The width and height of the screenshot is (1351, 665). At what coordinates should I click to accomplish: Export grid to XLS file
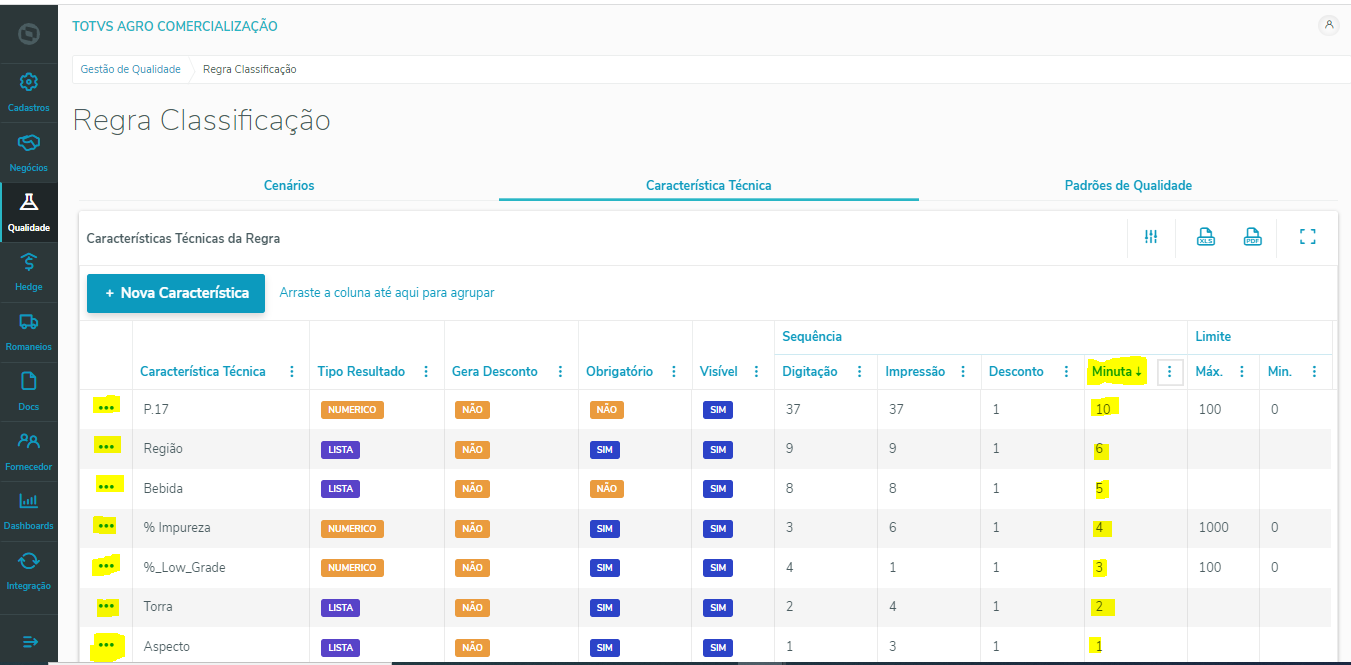pyautogui.click(x=1206, y=237)
